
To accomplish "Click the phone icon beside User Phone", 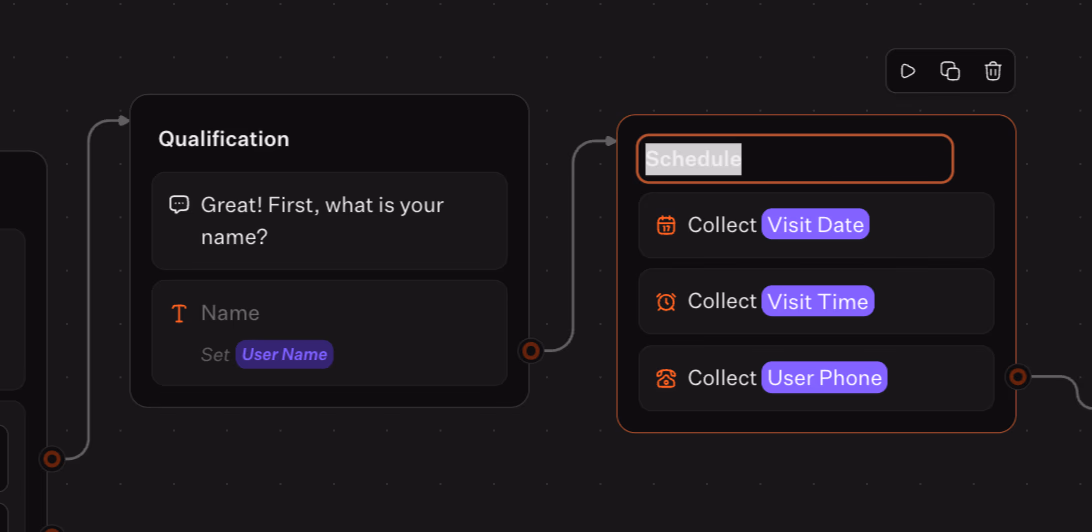I will [666, 378].
